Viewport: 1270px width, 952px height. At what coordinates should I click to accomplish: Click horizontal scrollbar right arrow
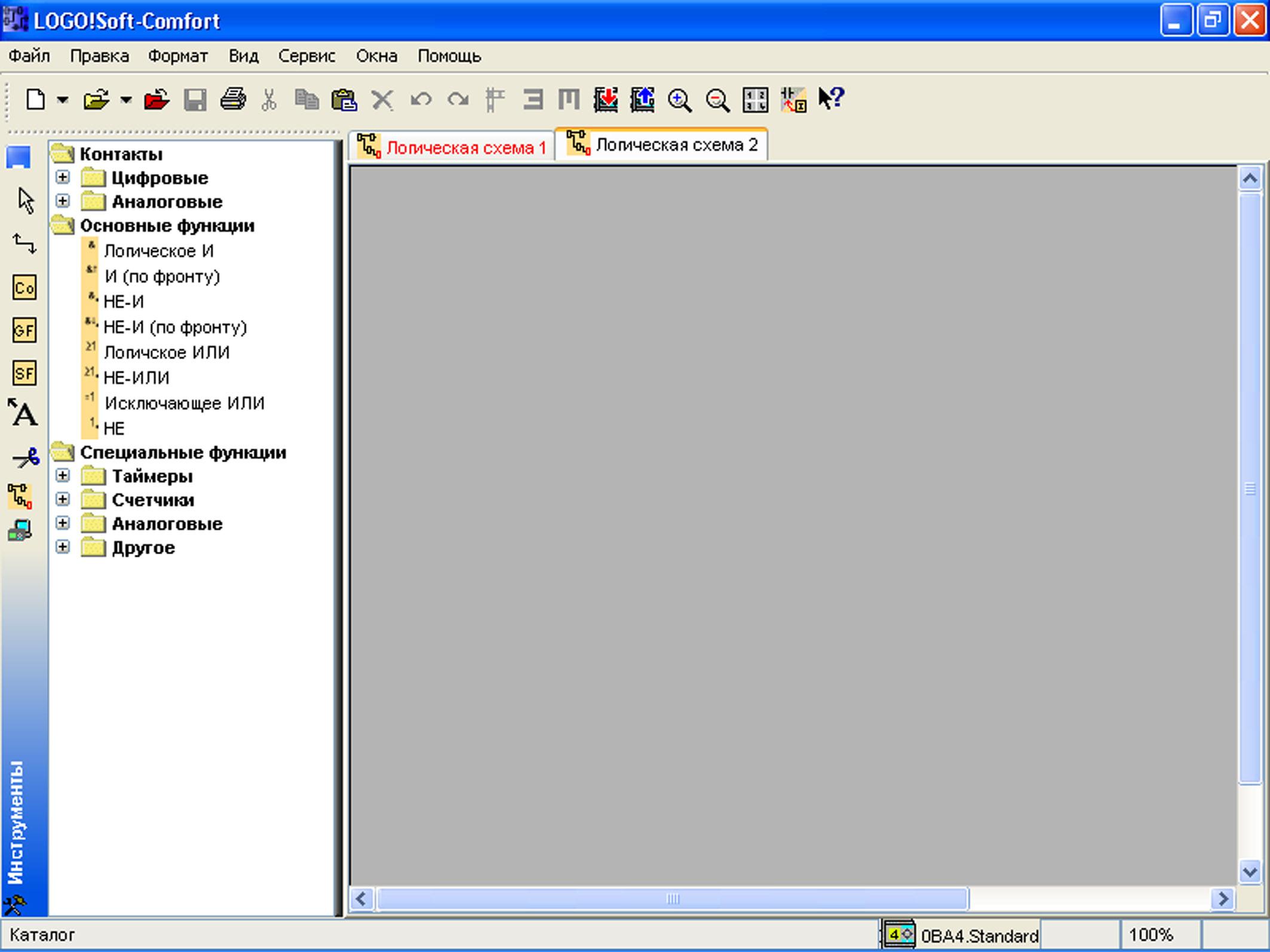tap(1223, 899)
